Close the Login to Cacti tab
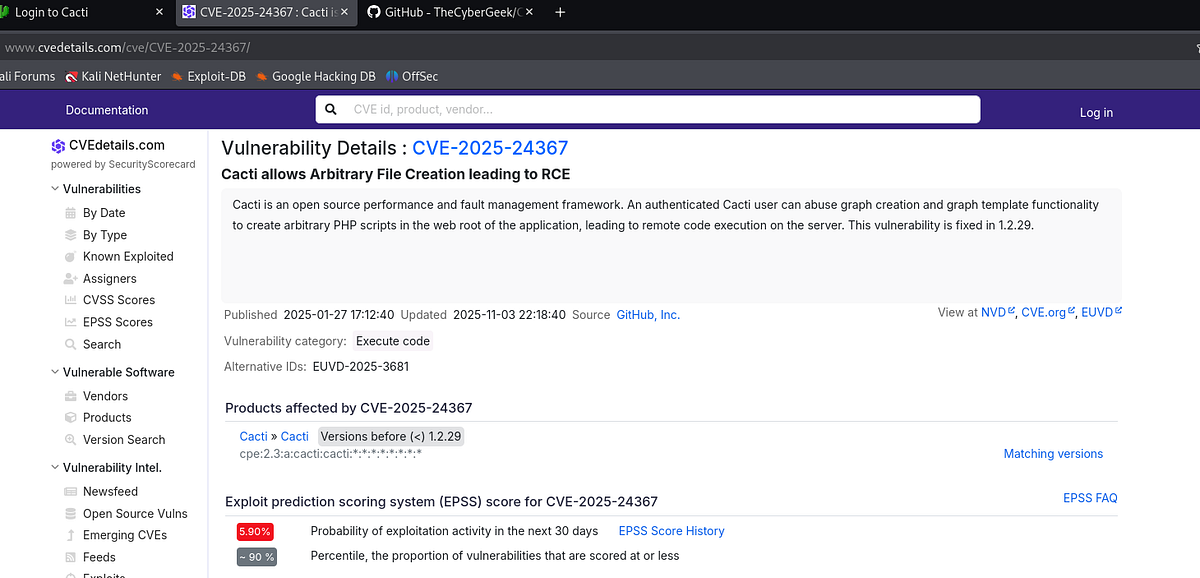Screen dimensions: 1200x578 click(x=160, y=12)
